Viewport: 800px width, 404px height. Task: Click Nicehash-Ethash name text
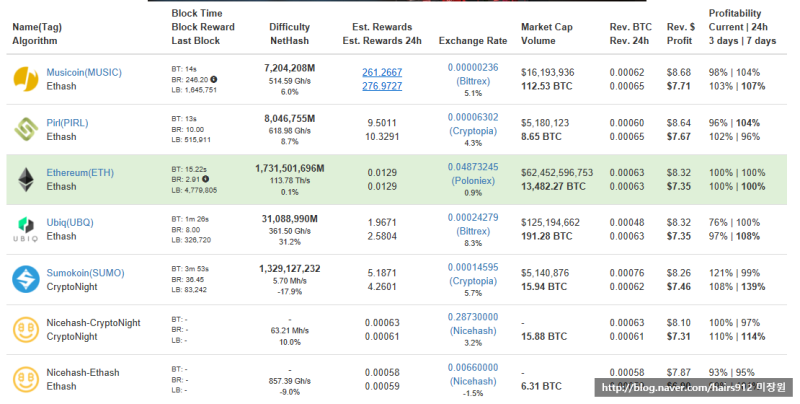point(83,373)
